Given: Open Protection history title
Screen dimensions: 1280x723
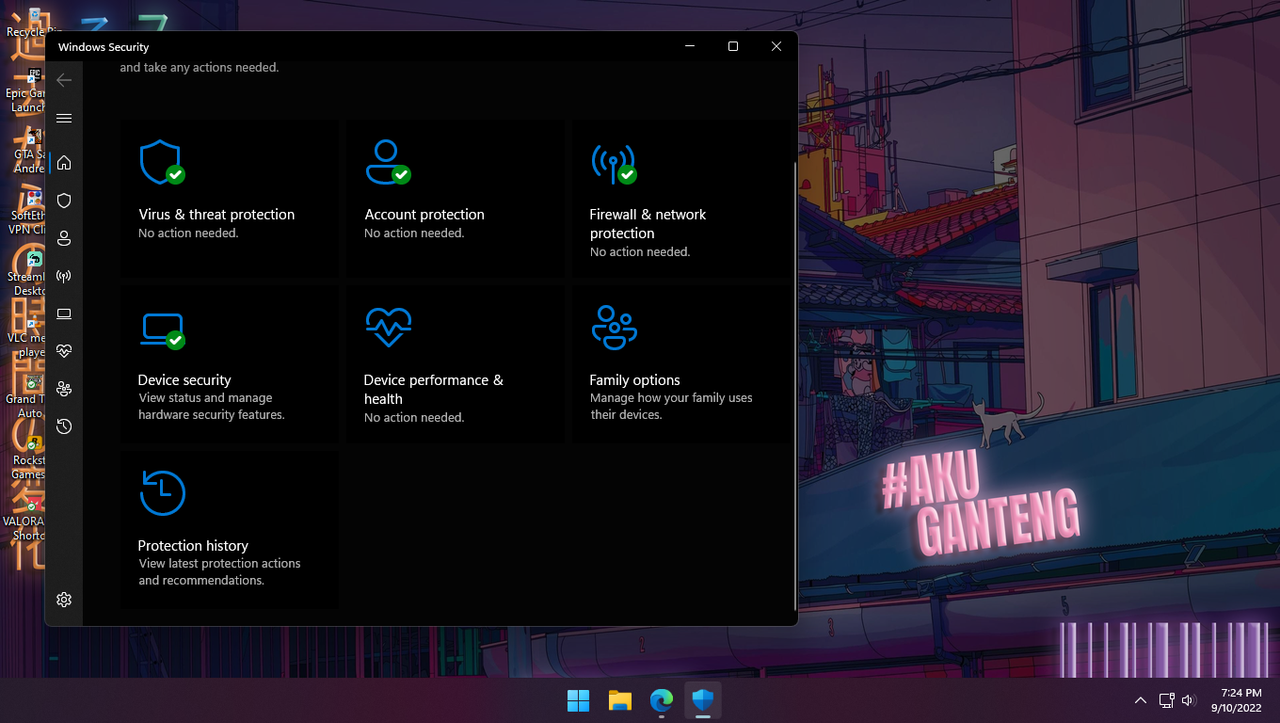Looking at the screenshot, I should [193, 545].
